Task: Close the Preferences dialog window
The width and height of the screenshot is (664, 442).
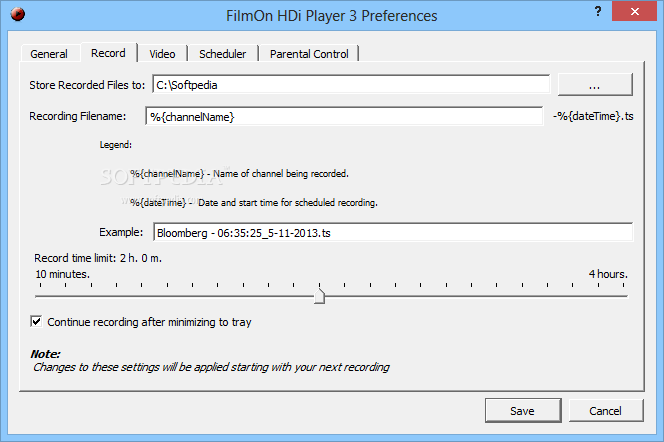Action: click(634, 11)
